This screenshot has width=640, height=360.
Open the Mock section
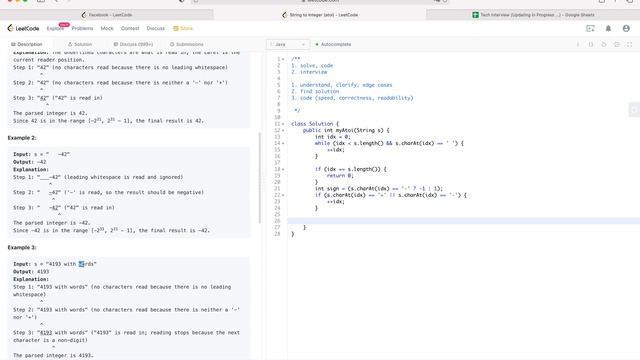pos(107,28)
